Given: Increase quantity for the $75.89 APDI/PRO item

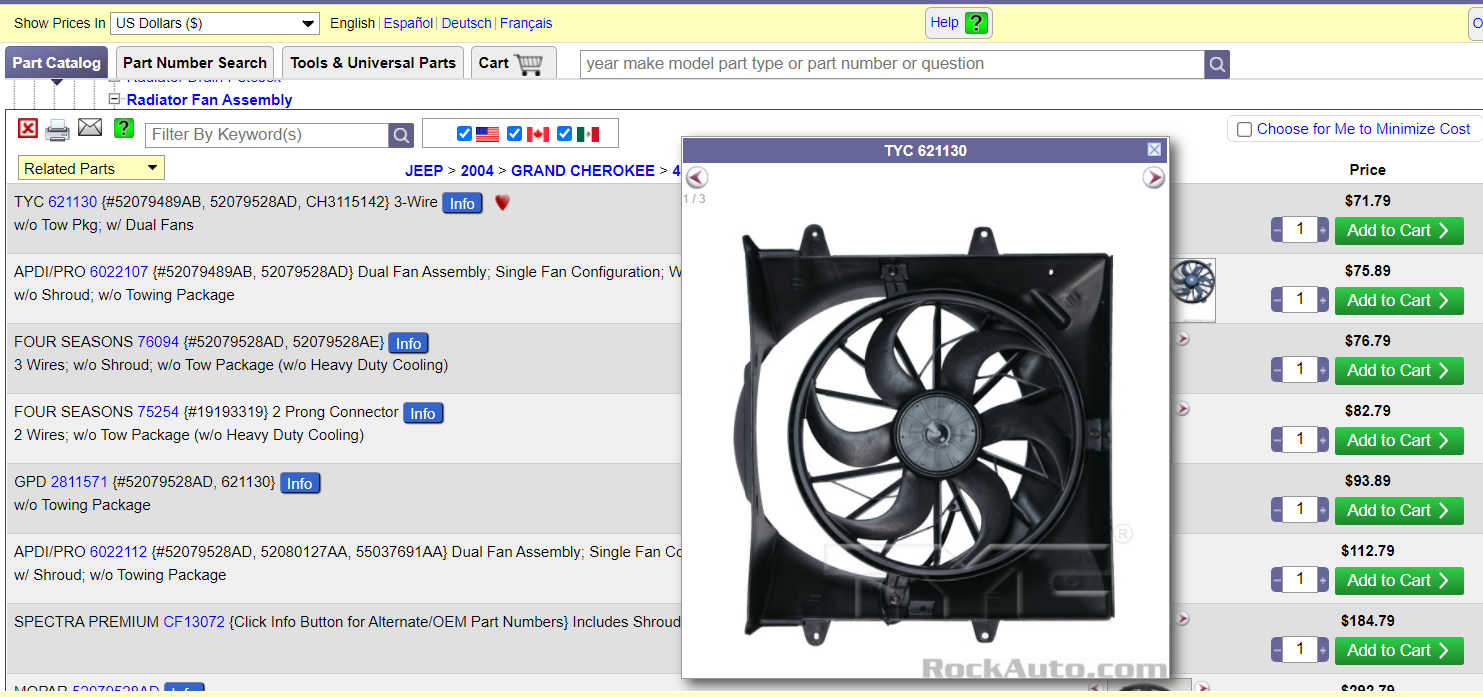Looking at the screenshot, I should tap(1323, 300).
